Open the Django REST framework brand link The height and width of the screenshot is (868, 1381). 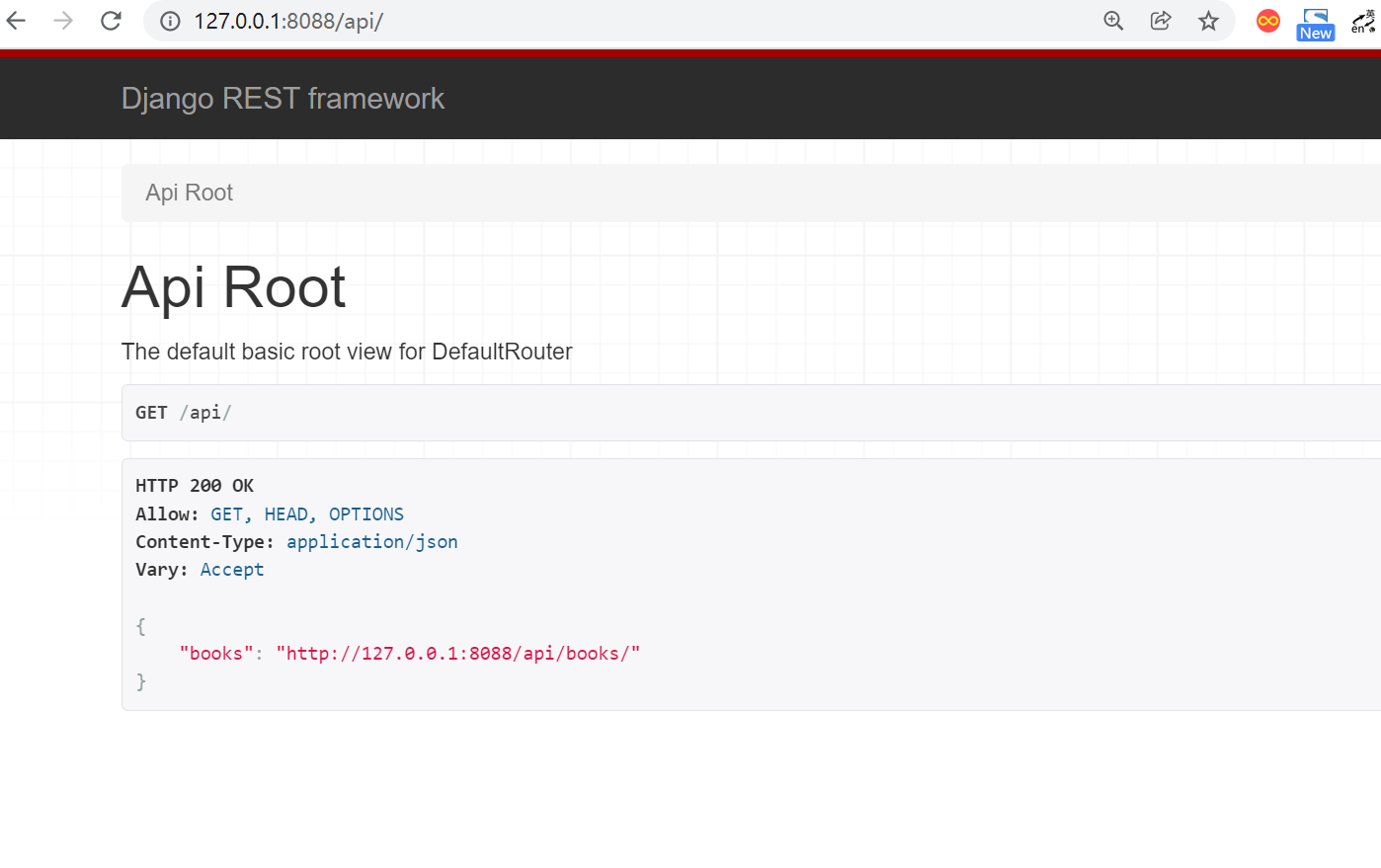pos(283,99)
